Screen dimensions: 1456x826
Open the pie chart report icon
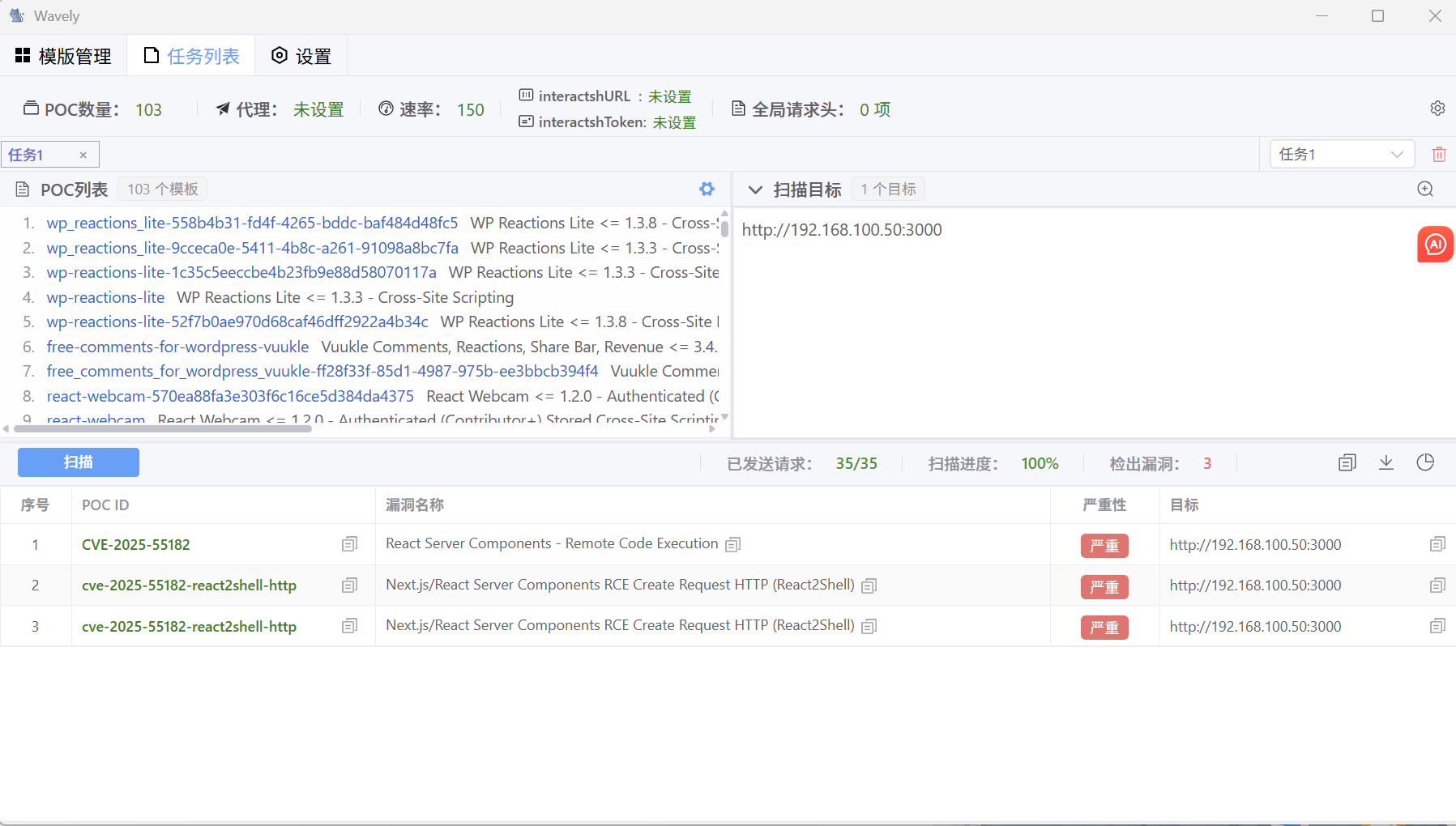[1425, 462]
